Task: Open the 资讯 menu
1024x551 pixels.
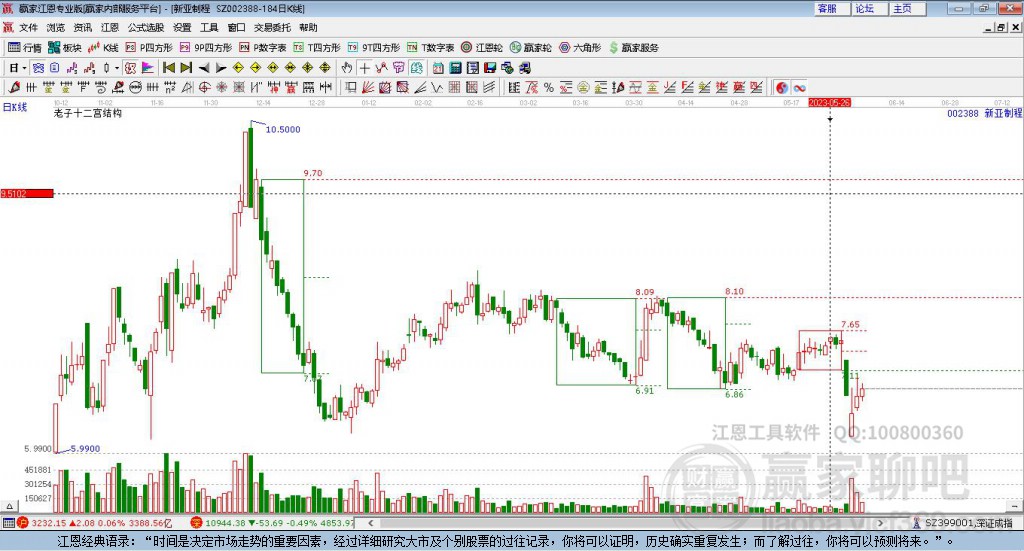Action: [83, 27]
